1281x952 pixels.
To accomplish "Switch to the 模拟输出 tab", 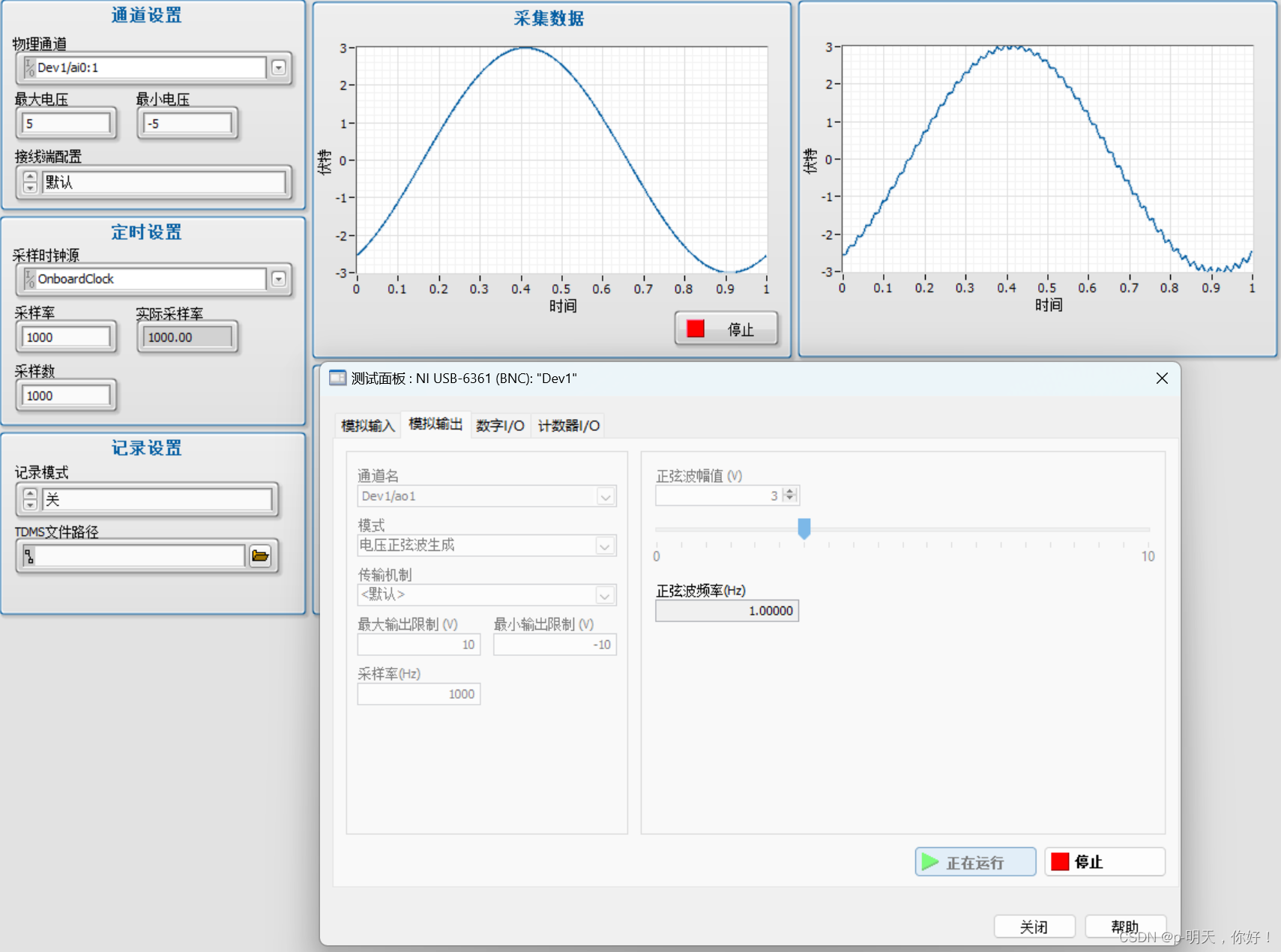I will pos(435,424).
